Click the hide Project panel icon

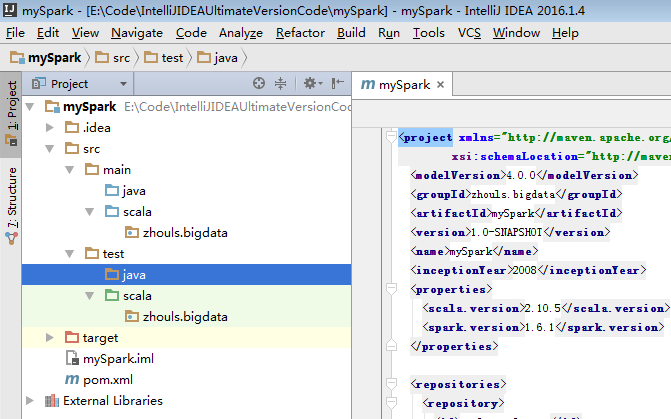tap(338, 83)
